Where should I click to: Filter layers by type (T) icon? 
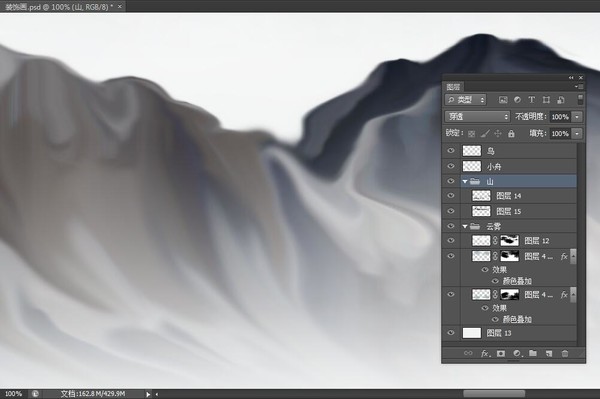[x=532, y=100]
